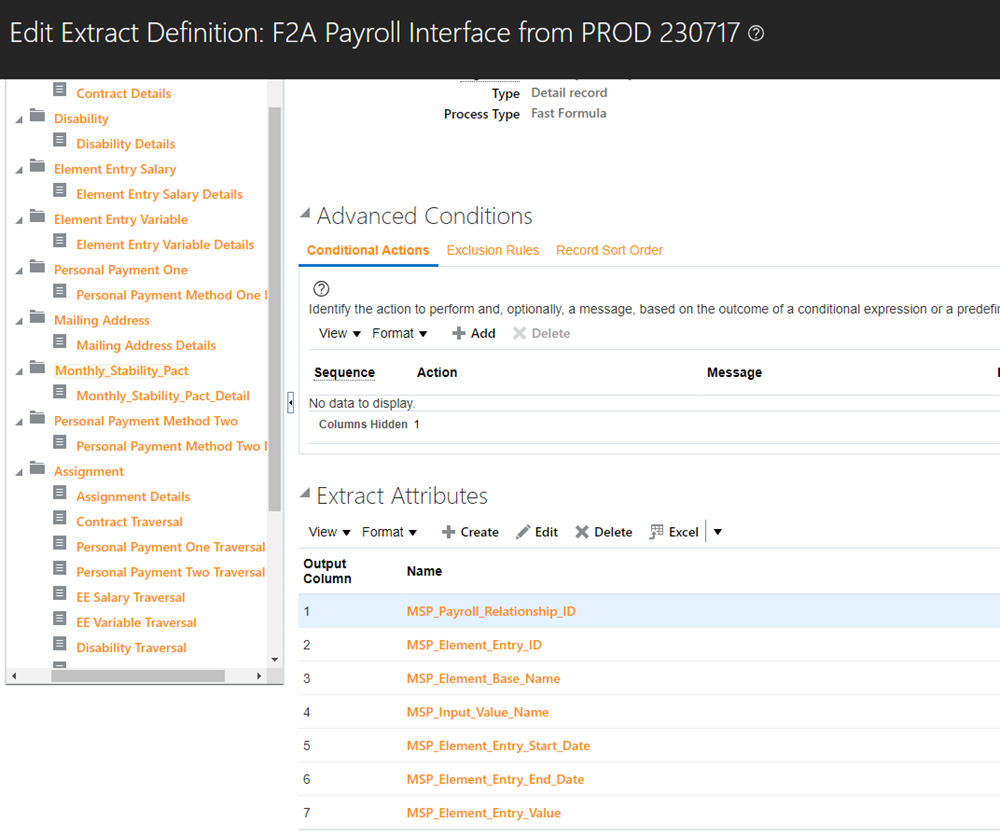This screenshot has width=1000, height=836.
Task: Collapse the left pane with the splitter arrow
Action: pyautogui.click(x=291, y=403)
